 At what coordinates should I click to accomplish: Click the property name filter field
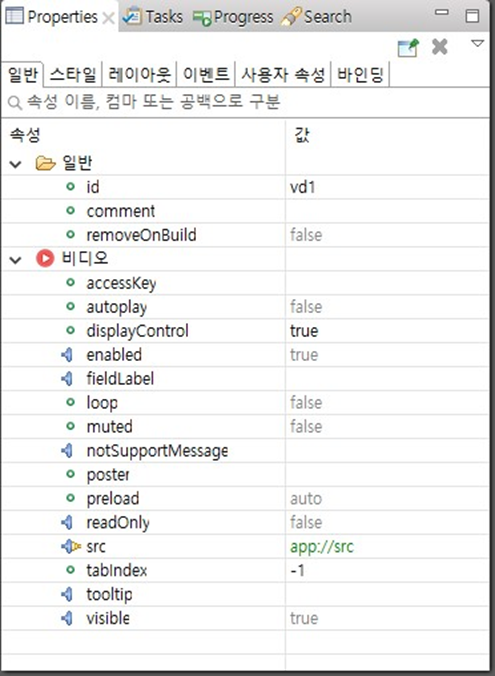(248, 103)
